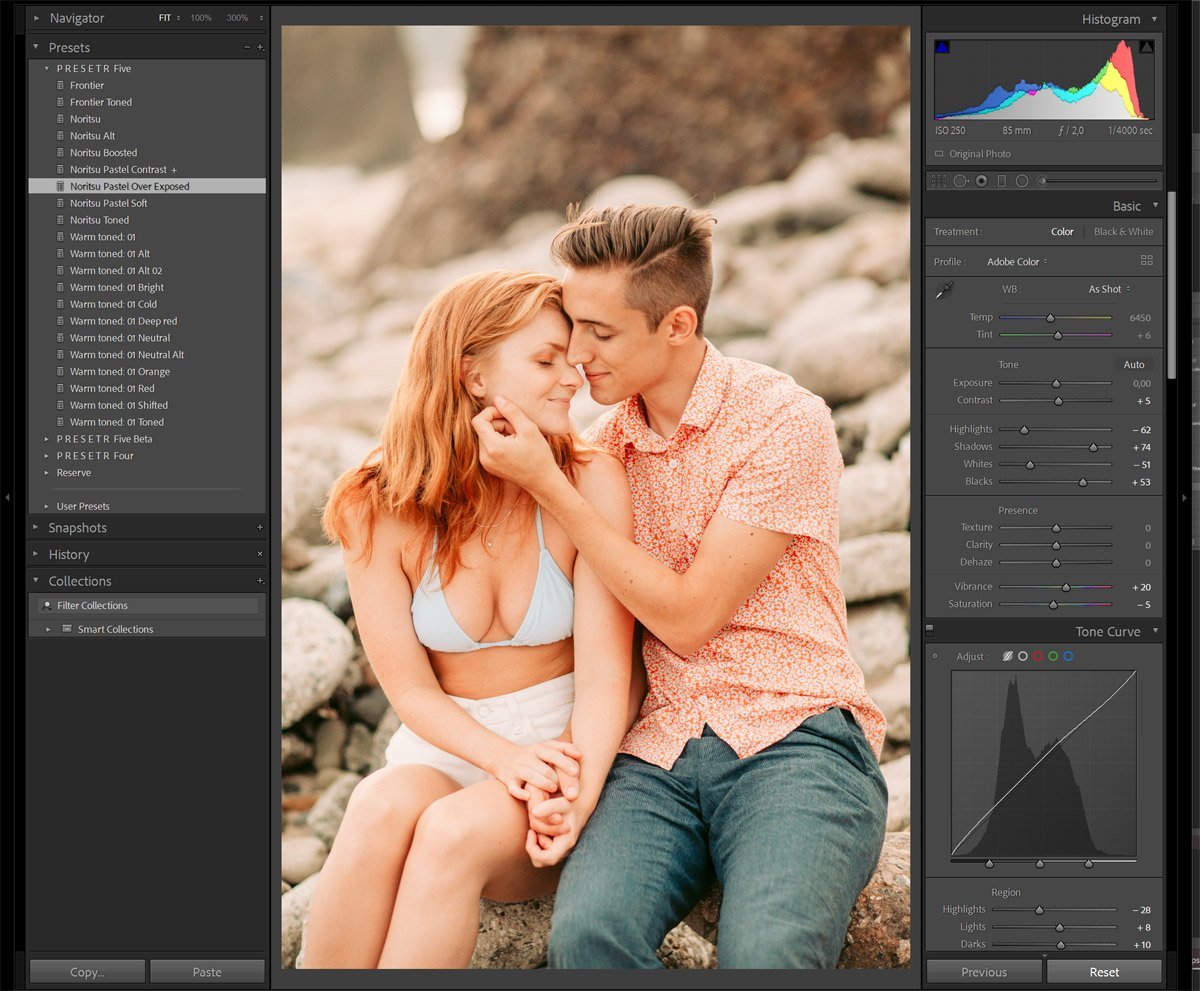Click the Temp slider handle
This screenshot has width=1200, height=991.
coord(1050,317)
